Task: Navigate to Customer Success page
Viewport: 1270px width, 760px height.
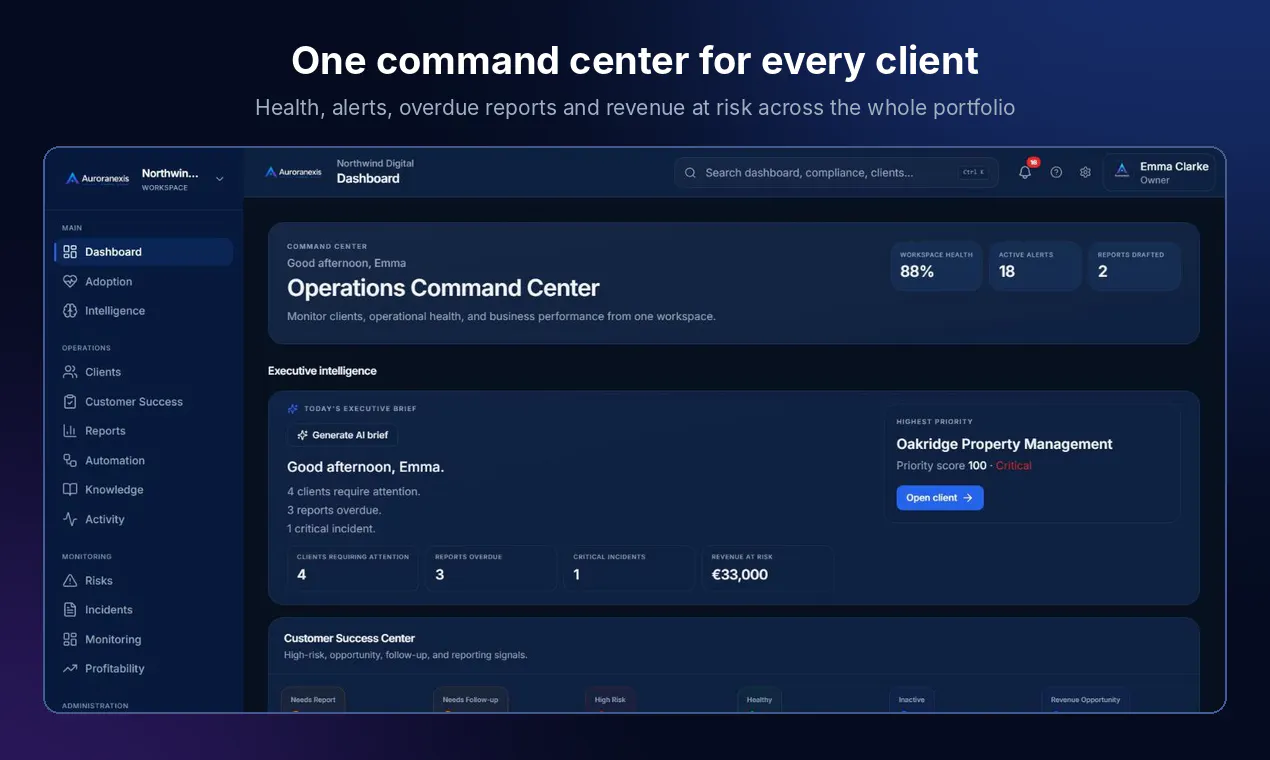Action: click(144, 402)
